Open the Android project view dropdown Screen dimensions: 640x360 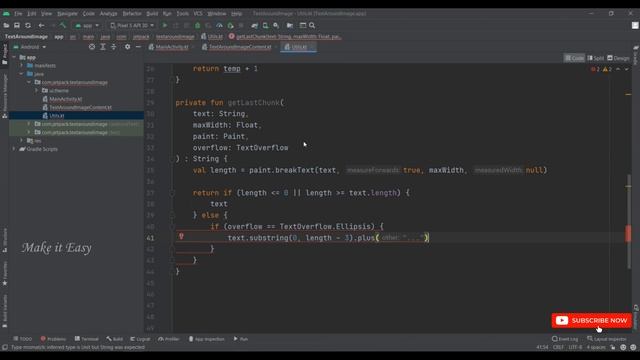click(x=29, y=47)
